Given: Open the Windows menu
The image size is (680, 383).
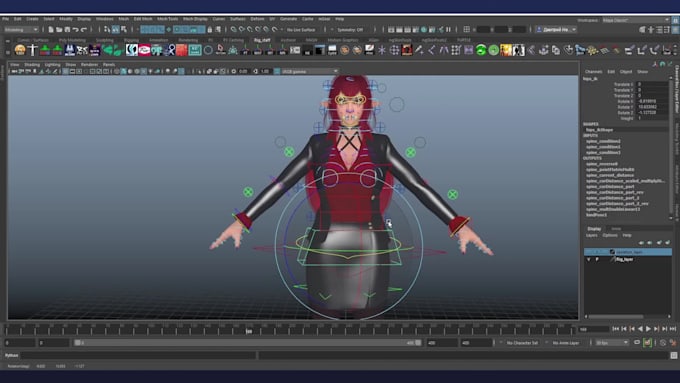Looking at the screenshot, I should [105, 19].
